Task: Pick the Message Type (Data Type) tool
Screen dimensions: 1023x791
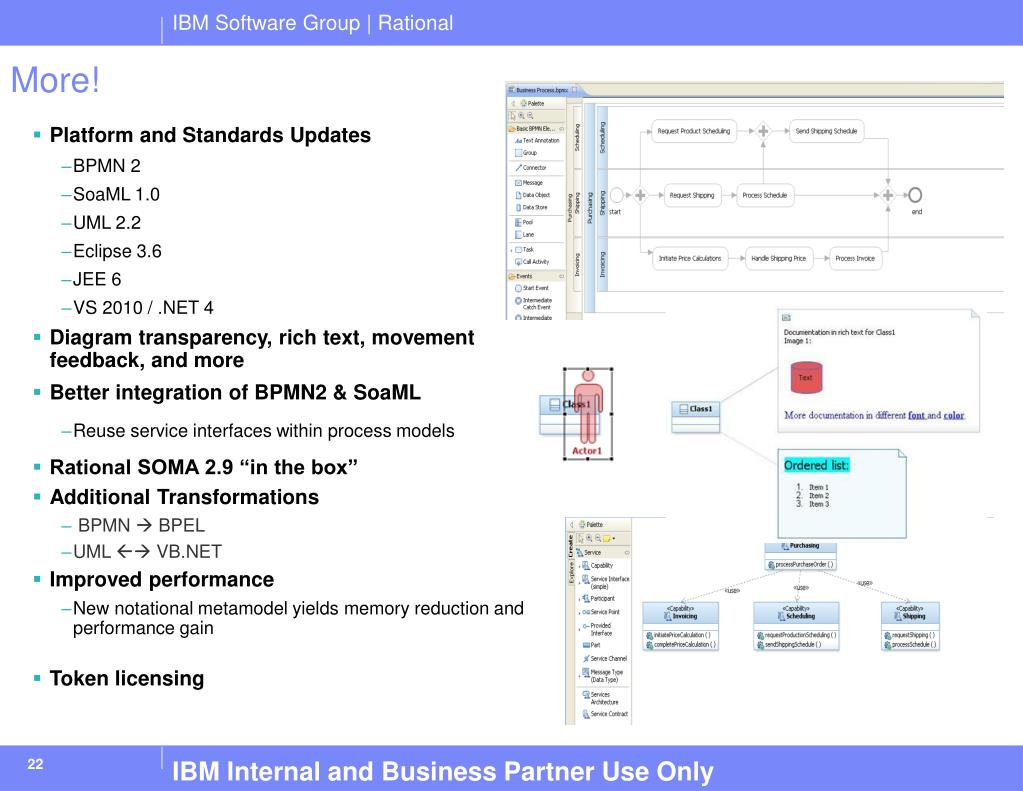Action: (603, 675)
